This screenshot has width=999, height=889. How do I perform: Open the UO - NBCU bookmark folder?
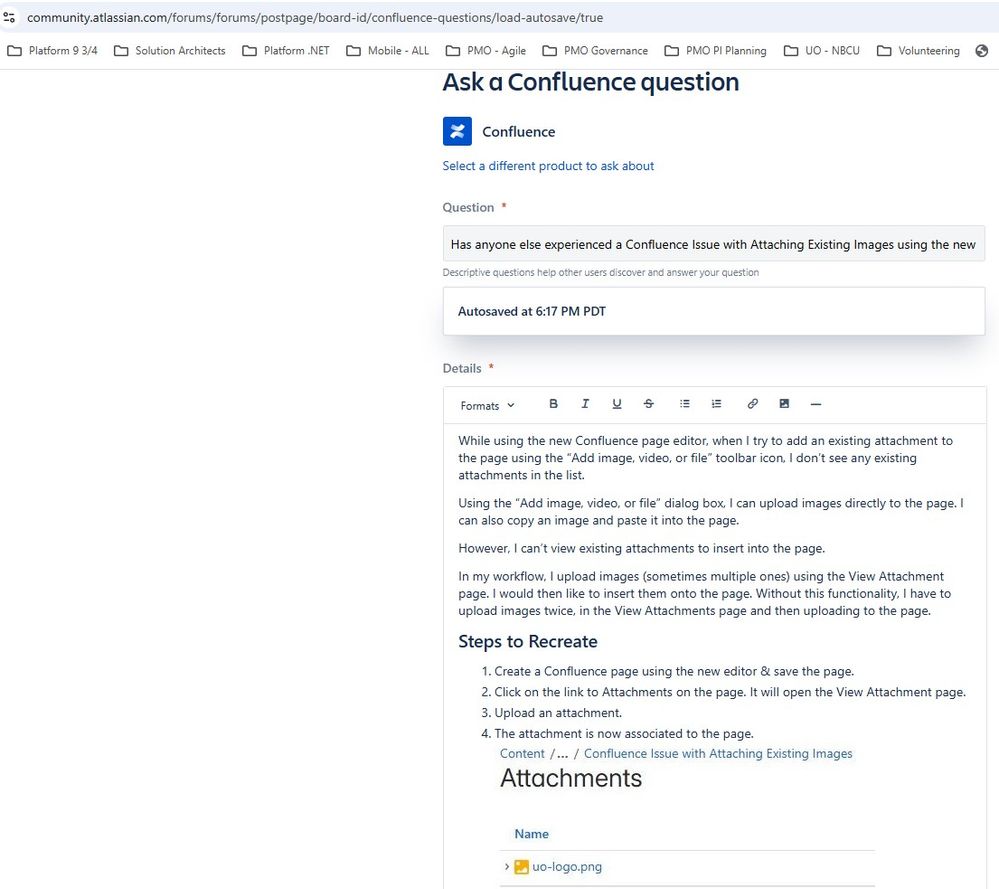822,51
